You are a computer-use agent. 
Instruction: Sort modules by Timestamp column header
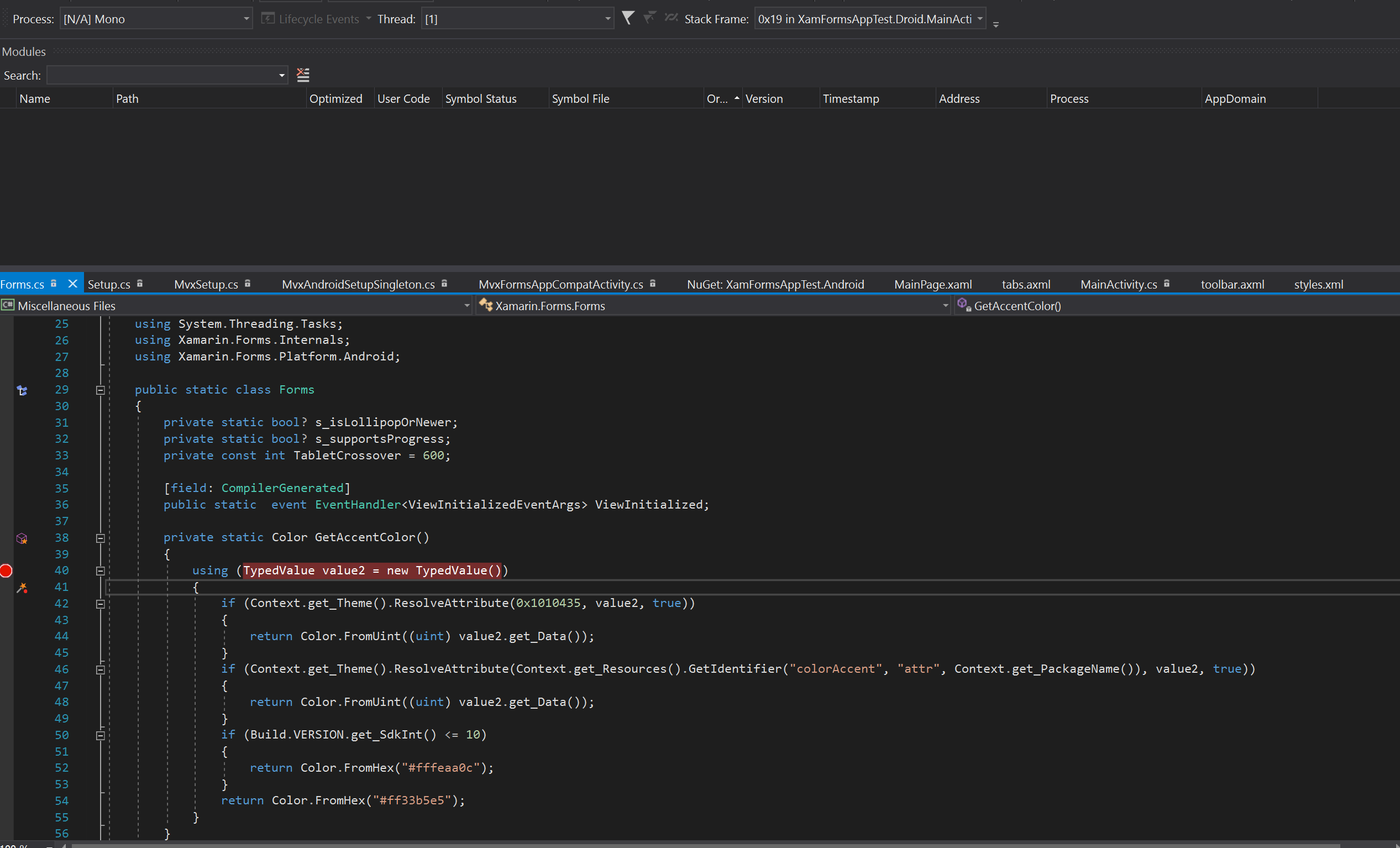coord(878,98)
